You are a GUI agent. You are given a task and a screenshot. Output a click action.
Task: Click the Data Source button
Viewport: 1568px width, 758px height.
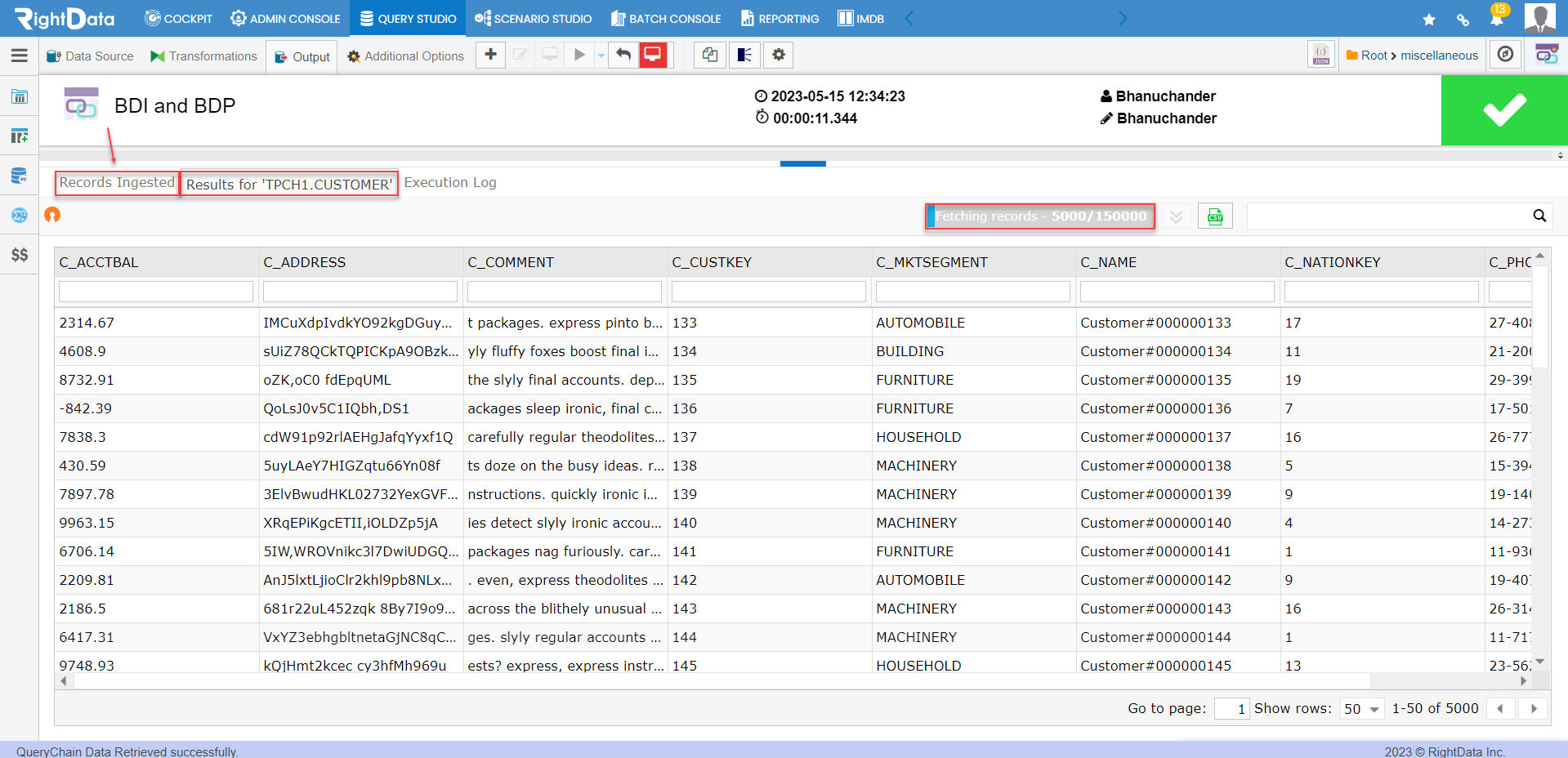(89, 56)
